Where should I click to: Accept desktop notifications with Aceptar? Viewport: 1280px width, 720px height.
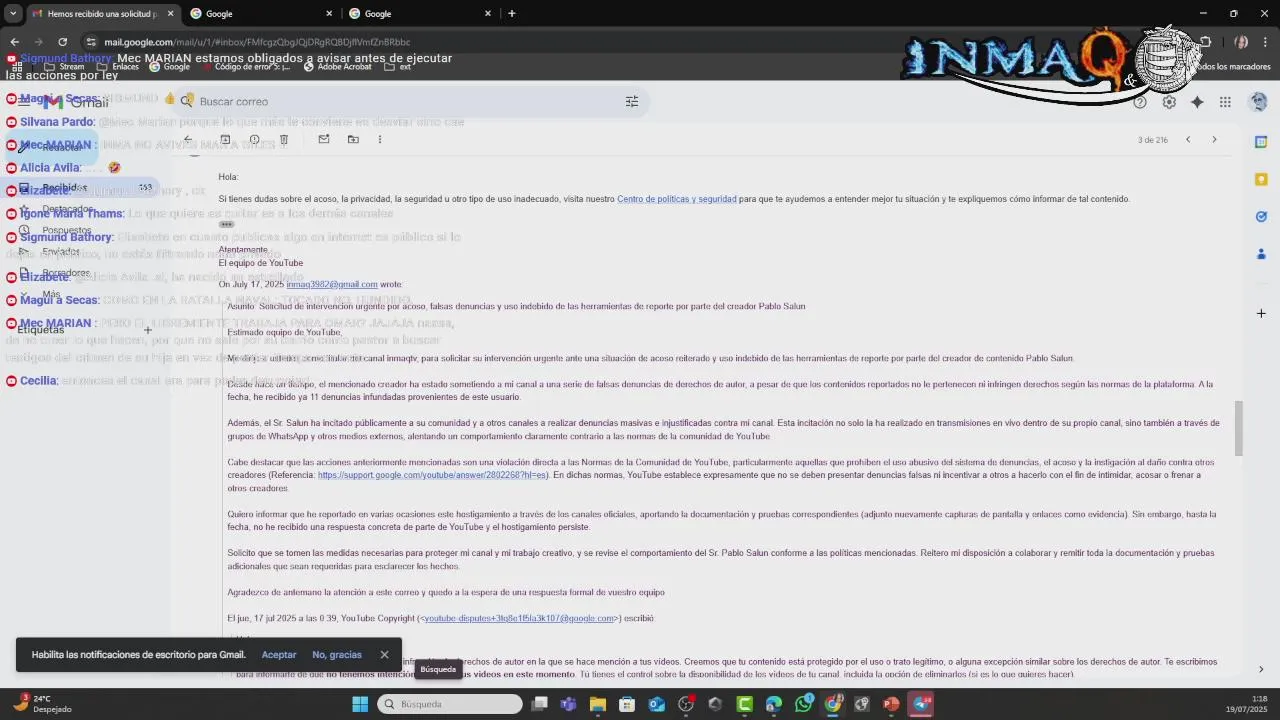pos(279,655)
